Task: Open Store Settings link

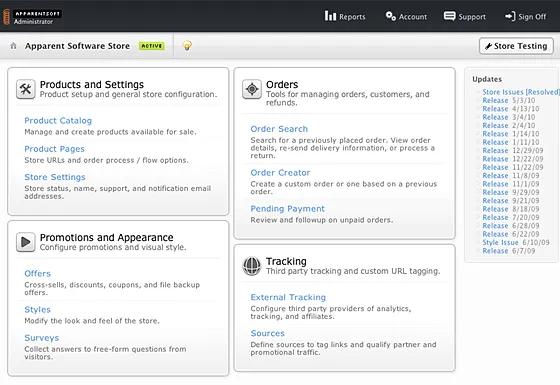Action: click(x=55, y=177)
